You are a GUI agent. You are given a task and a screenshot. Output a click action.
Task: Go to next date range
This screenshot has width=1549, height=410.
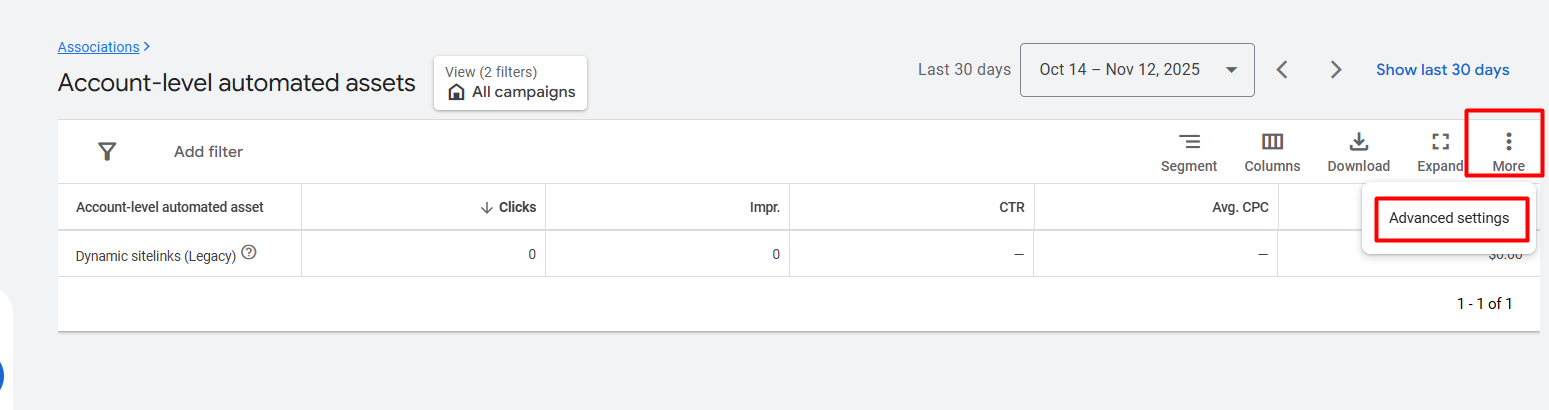click(1336, 70)
